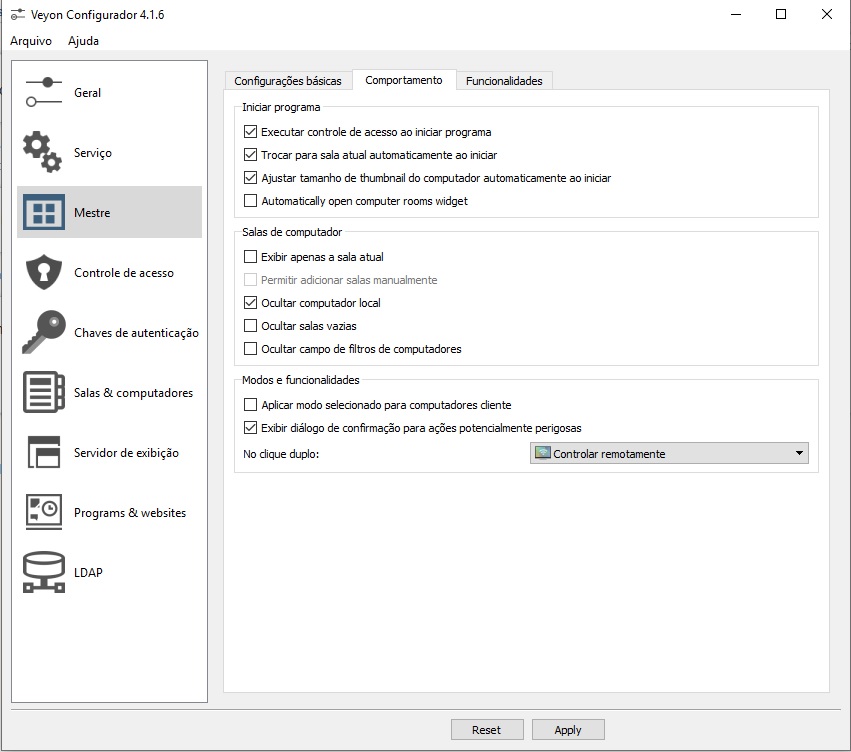Click the Apply button
The image size is (851, 752).
point(568,730)
